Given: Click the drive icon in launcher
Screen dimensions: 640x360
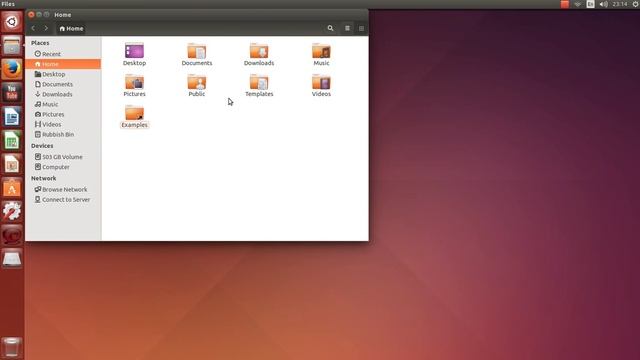Looking at the screenshot, I should tap(12, 259).
